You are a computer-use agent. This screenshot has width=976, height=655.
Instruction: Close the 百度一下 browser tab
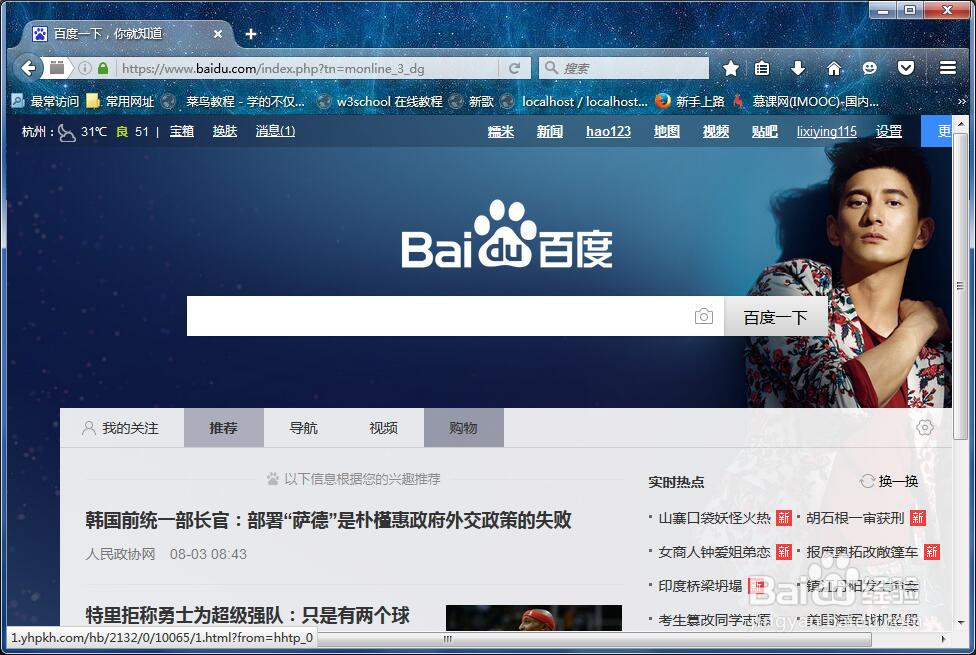(218, 34)
